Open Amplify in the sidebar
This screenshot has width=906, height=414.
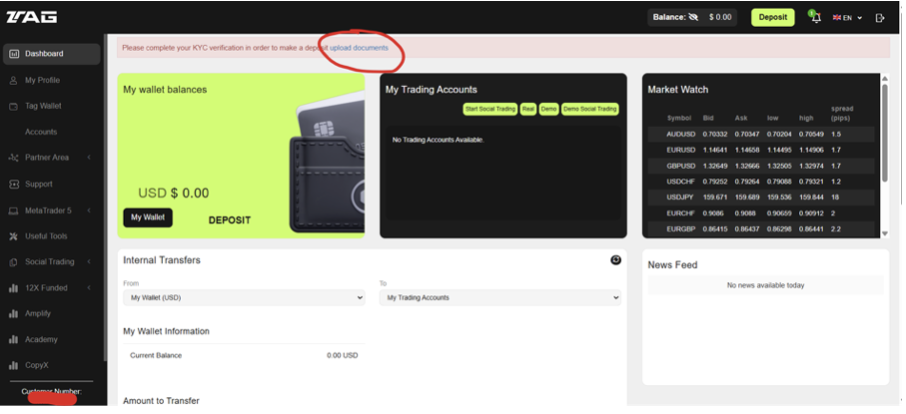(x=38, y=314)
